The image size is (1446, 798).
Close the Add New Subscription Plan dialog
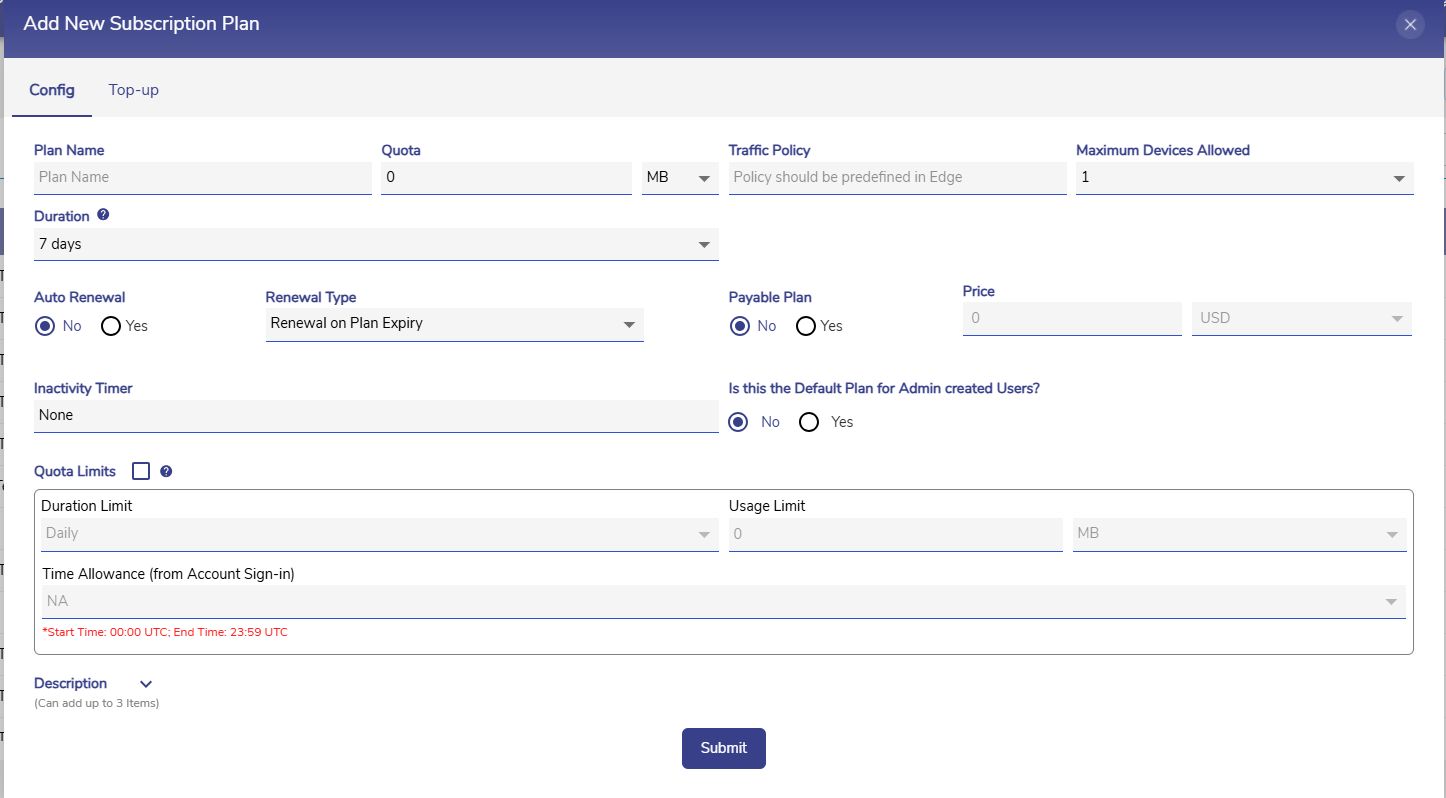point(1410,25)
